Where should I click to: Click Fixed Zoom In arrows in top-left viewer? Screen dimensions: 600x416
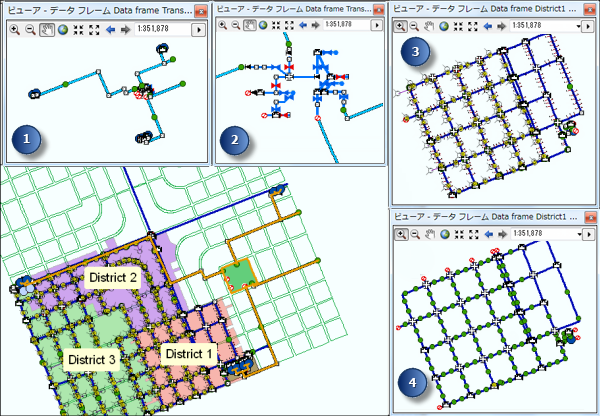point(78,29)
